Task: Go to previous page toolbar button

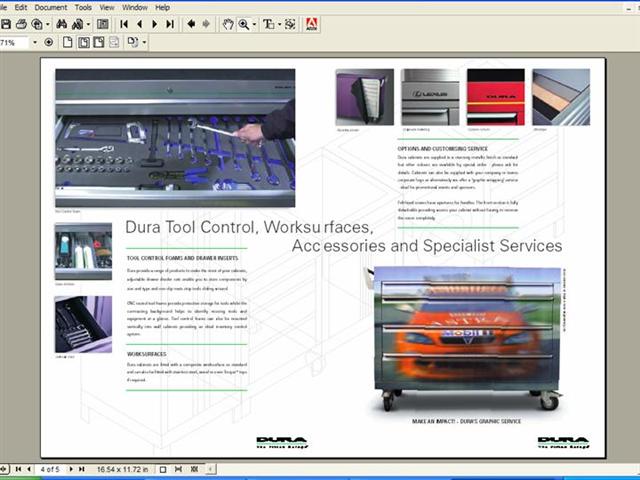Action: (140, 24)
